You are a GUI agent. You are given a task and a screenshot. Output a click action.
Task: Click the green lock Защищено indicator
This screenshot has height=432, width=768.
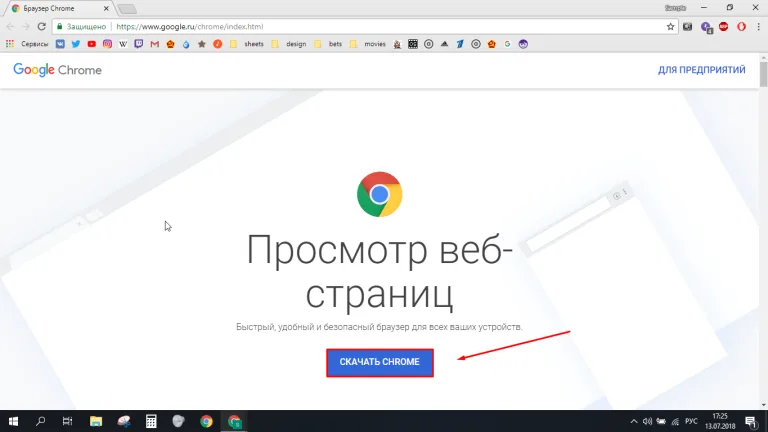pos(81,26)
